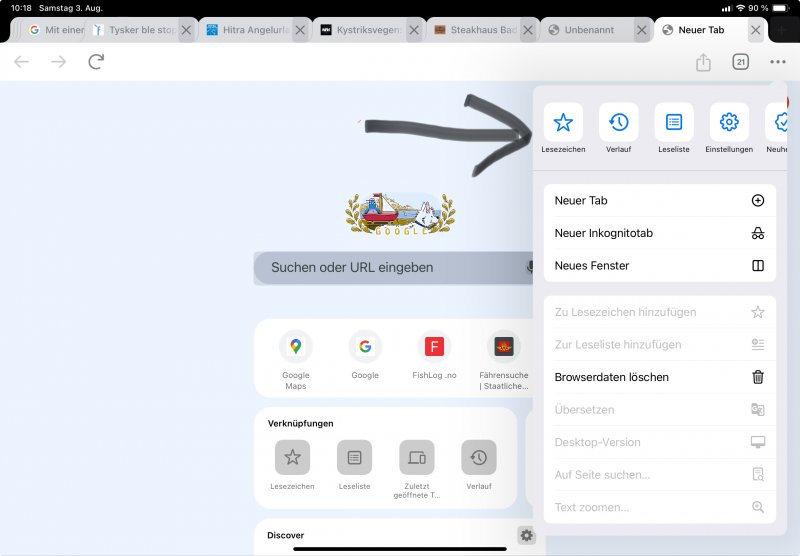
Task: Select Browserdaten löschen option
Action: coord(659,377)
